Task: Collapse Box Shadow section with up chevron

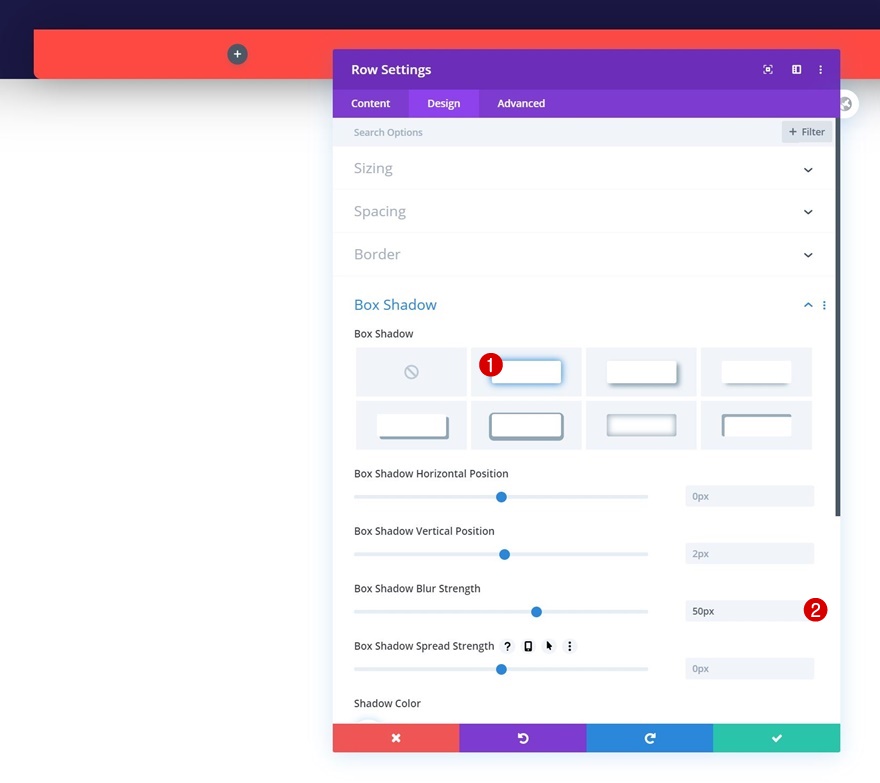Action: click(808, 305)
